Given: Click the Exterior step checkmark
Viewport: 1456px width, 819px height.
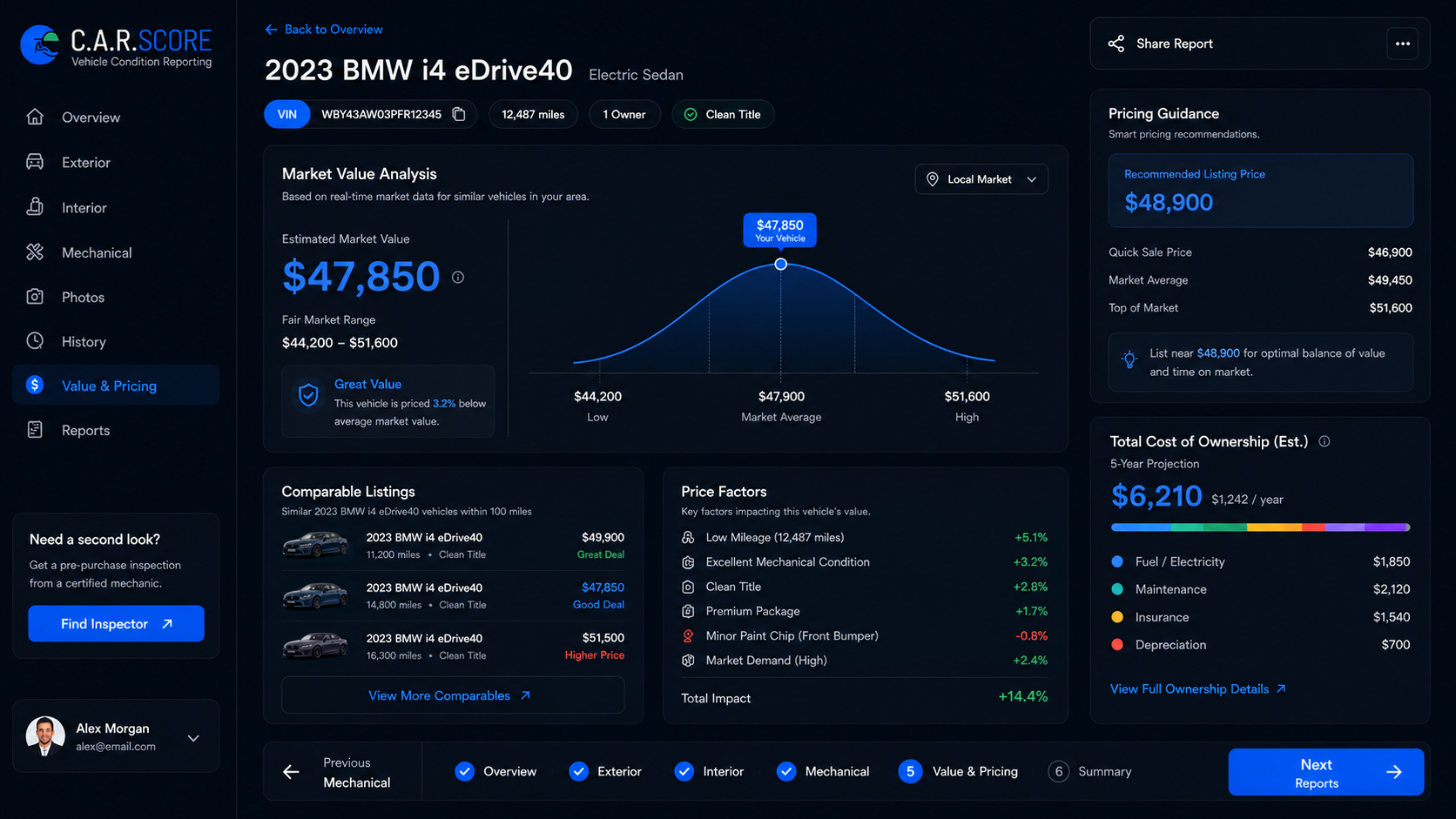Looking at the screenshot, I should (579, 771).
